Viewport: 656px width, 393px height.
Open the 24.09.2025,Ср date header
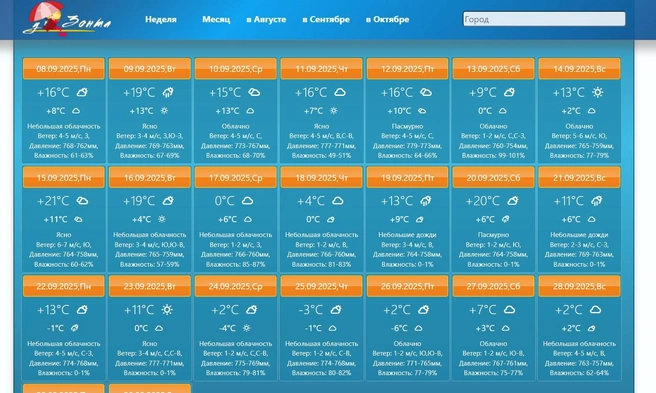[236, 286]
